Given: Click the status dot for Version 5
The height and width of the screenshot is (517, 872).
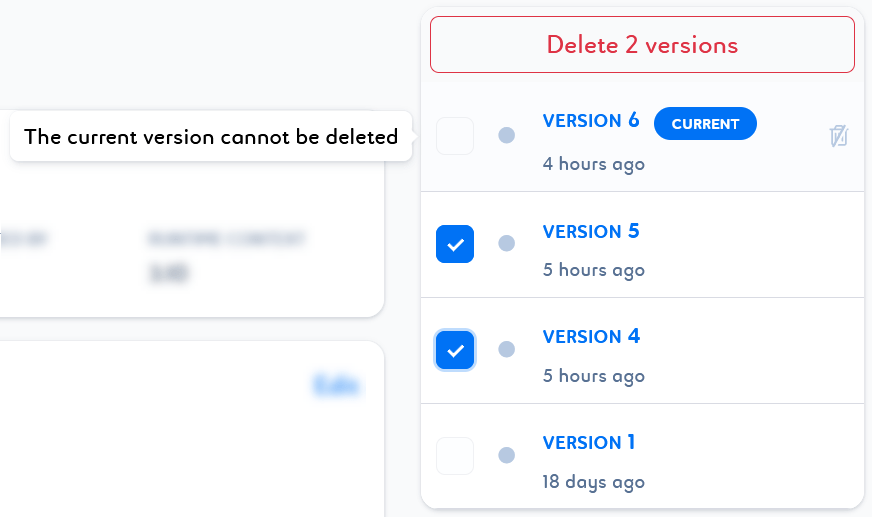Looking at the screenshot, I should click(507, 243).
